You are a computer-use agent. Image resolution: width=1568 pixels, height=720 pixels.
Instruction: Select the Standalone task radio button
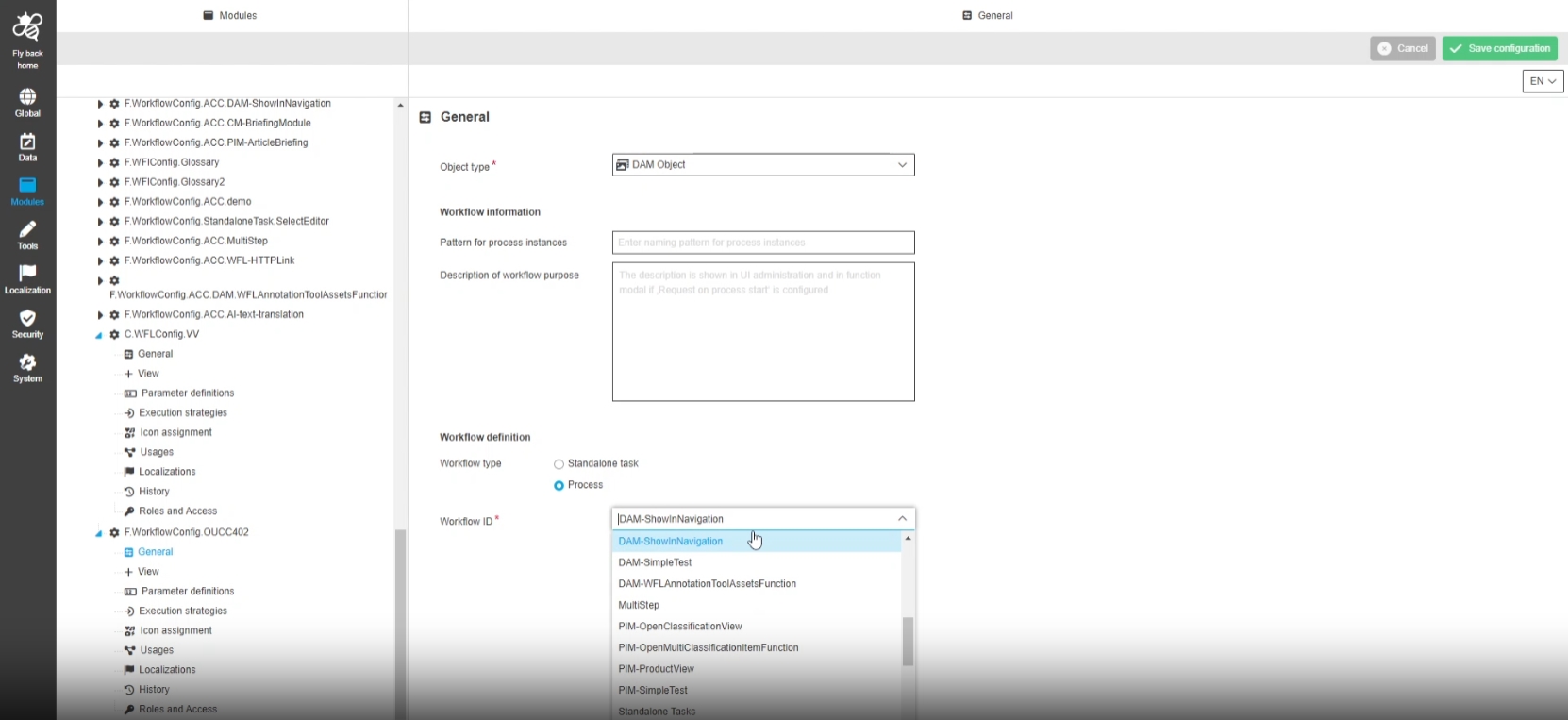click(x=559, y=464)
